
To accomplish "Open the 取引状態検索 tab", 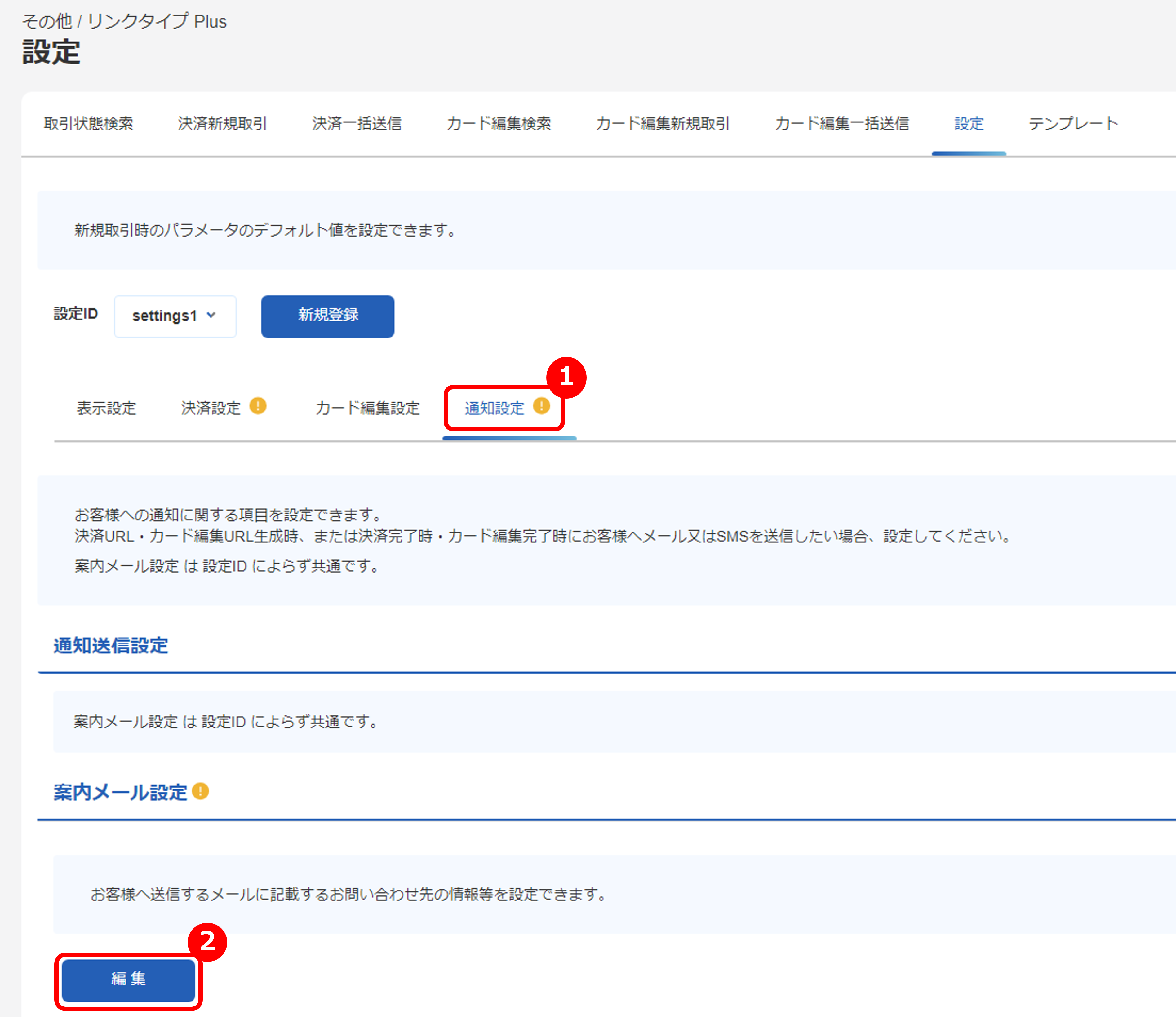I will [x=89, y=123].
